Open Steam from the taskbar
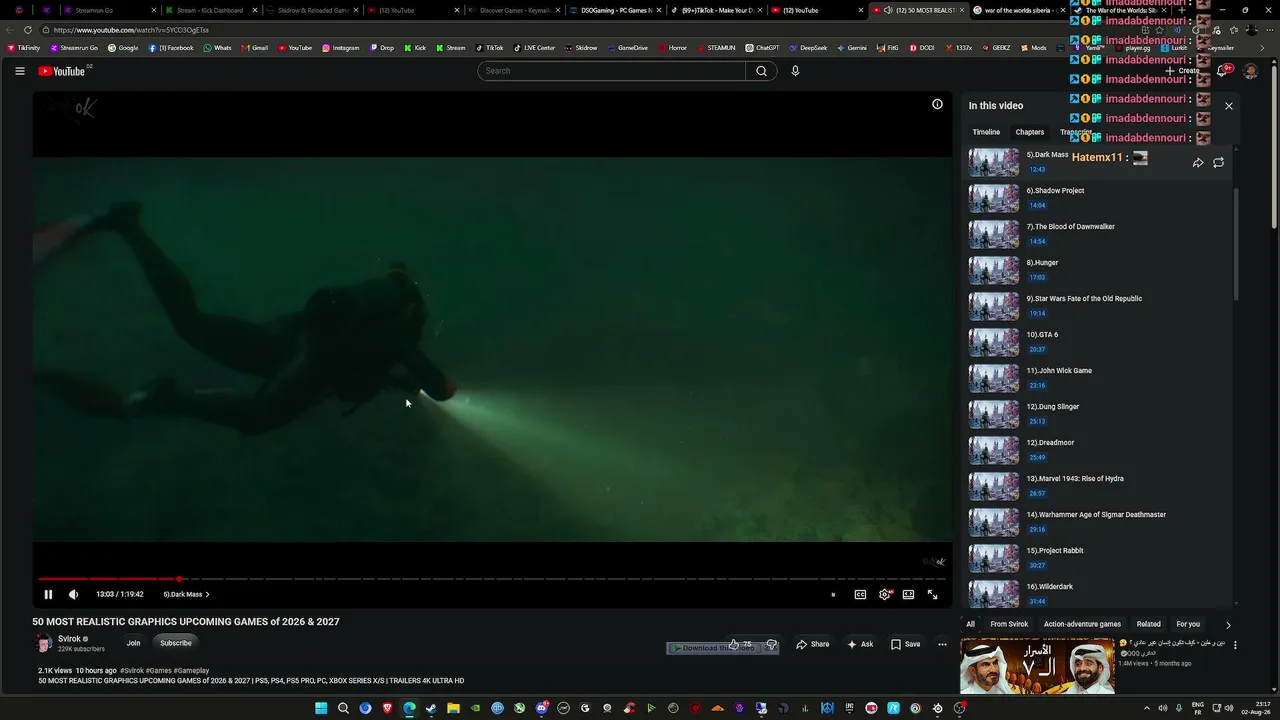This screenshot has width=1280, height=720. pyautogui.click(x=431, y=708)
